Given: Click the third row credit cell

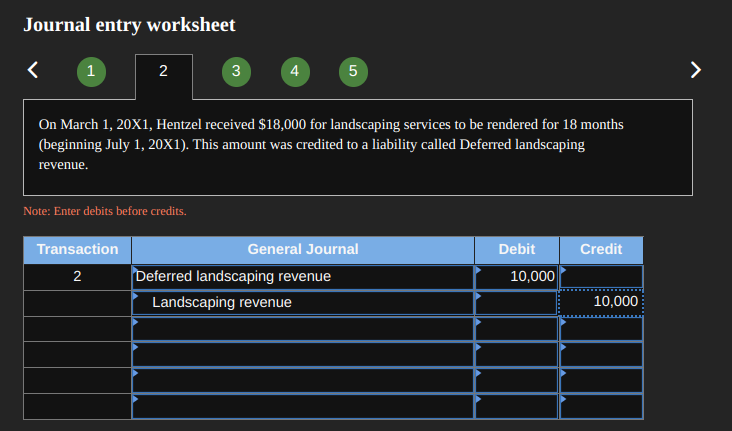Looking at the screenshot, I should [x=601, y=329].
